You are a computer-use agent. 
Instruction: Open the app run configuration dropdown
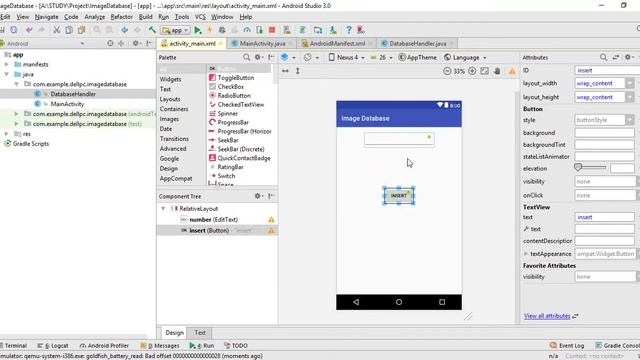click(176, 30)
